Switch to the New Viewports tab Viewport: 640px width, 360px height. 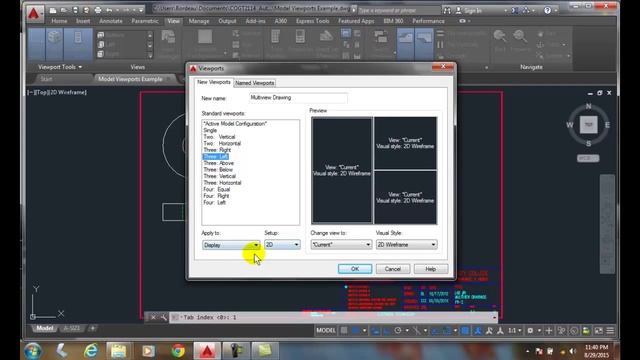pos(214,82)
